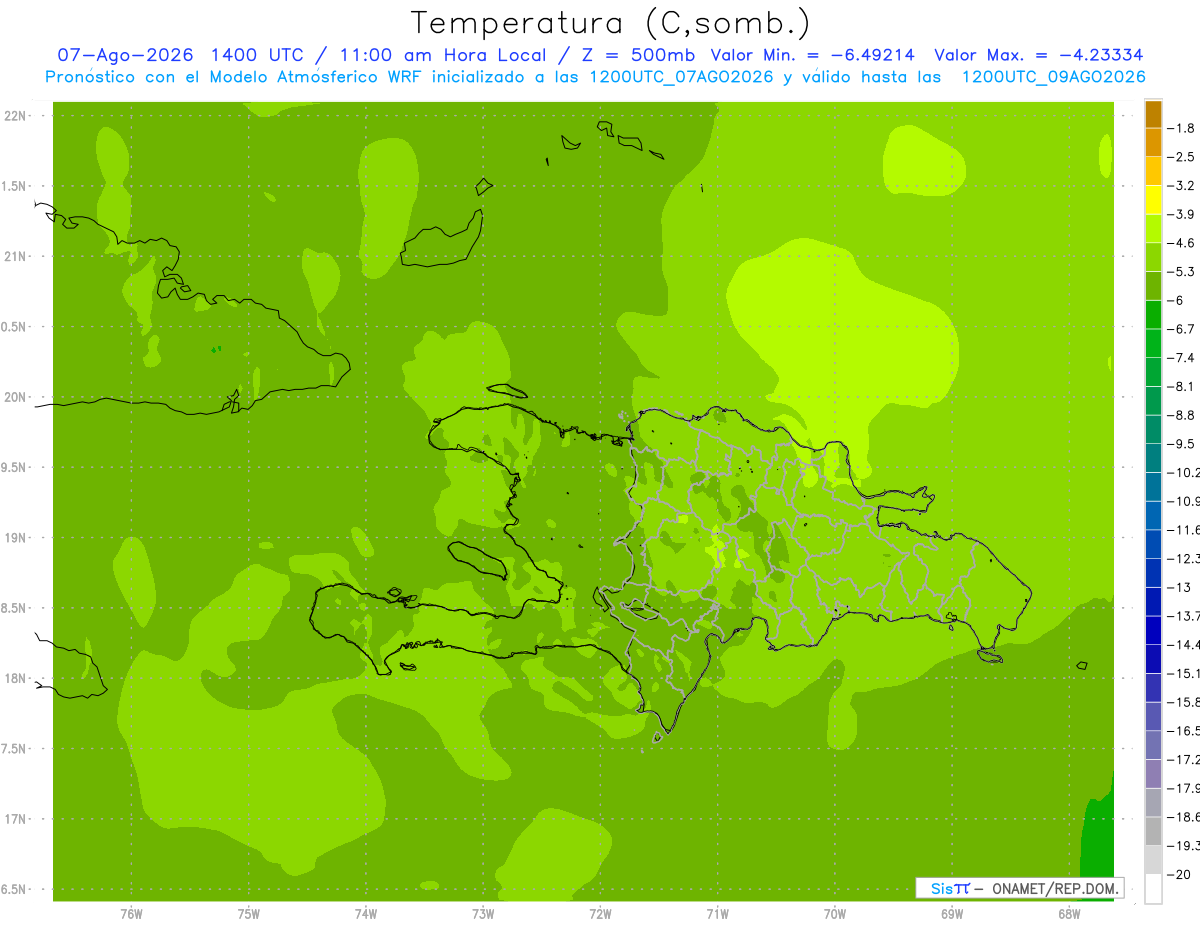
Task: Click the '68W' longitude label
Action: [x=1069, y=913]
